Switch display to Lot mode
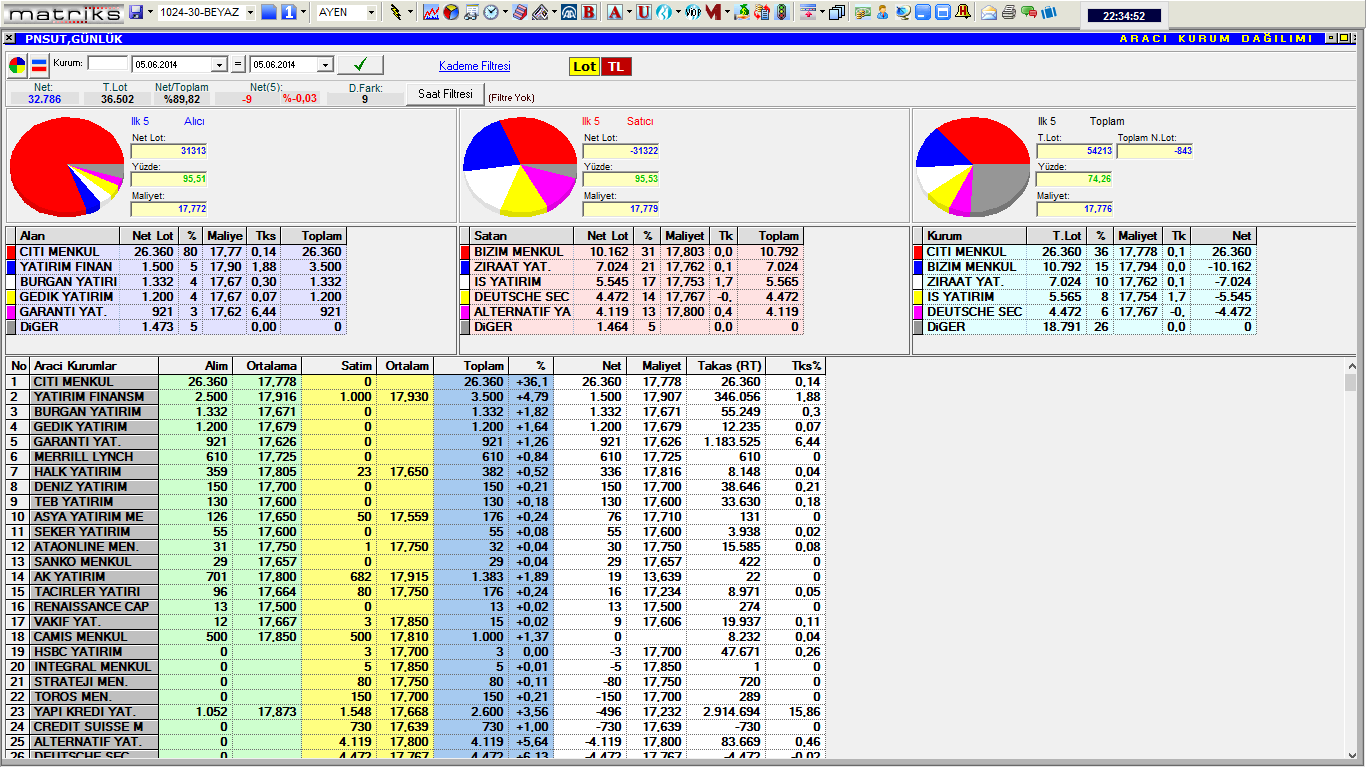The height and width of the screenshot is (768, 1366). 584,66
